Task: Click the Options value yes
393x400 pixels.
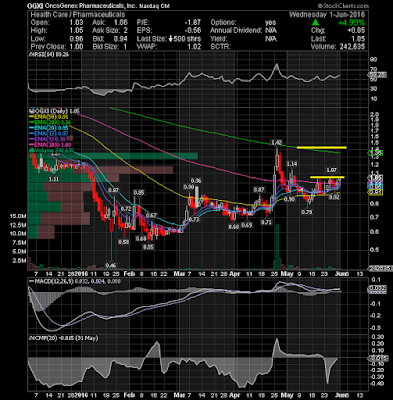Action: pyautogui.click(x=271, y=23)
